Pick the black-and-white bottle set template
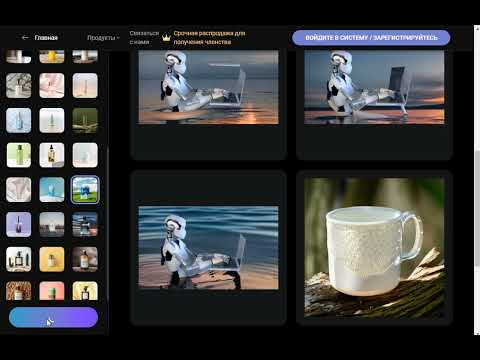 [x=19, y=259]
